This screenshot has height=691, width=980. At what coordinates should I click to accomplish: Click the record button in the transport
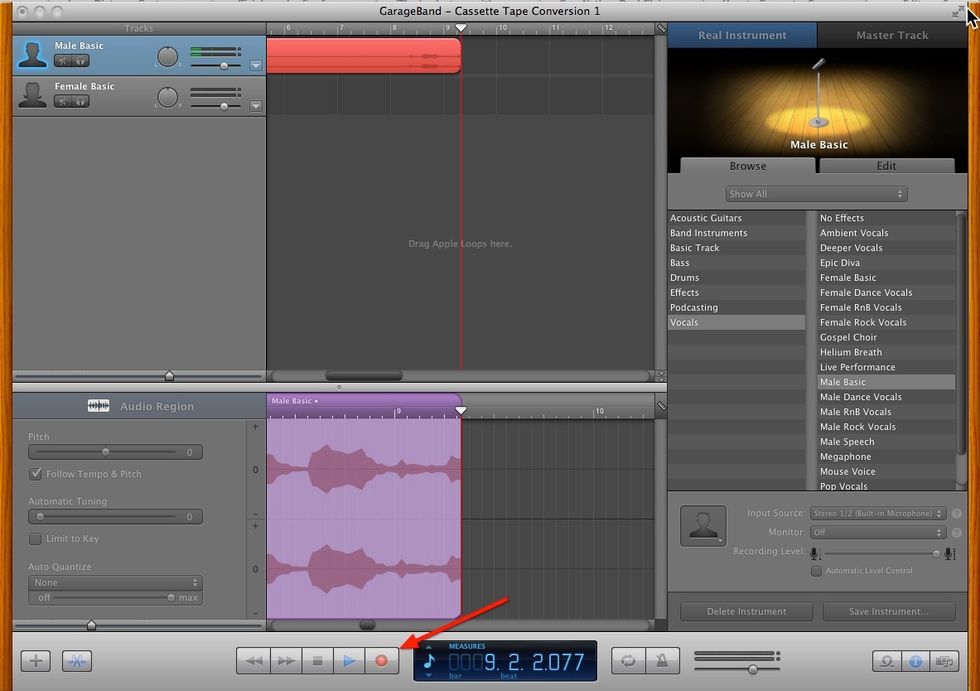(382, 660)
